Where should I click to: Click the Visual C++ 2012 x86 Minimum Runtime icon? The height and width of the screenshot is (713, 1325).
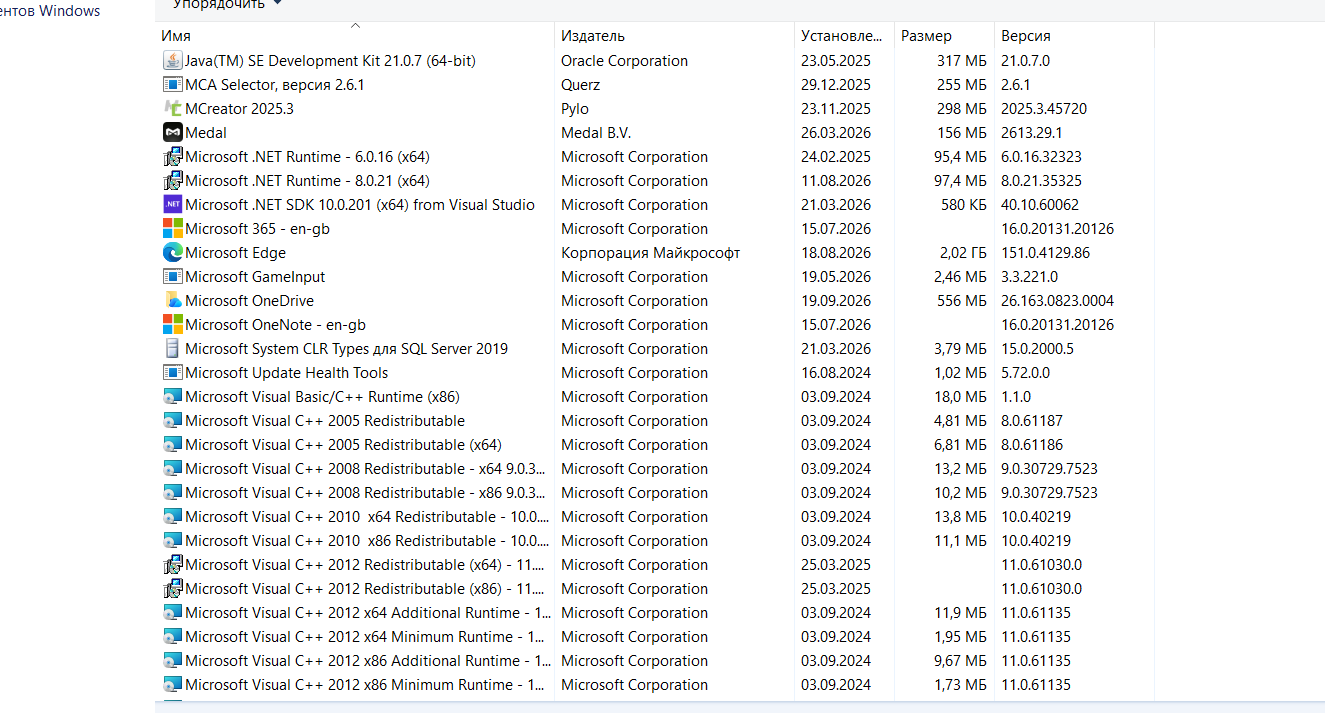coord(172,685)
